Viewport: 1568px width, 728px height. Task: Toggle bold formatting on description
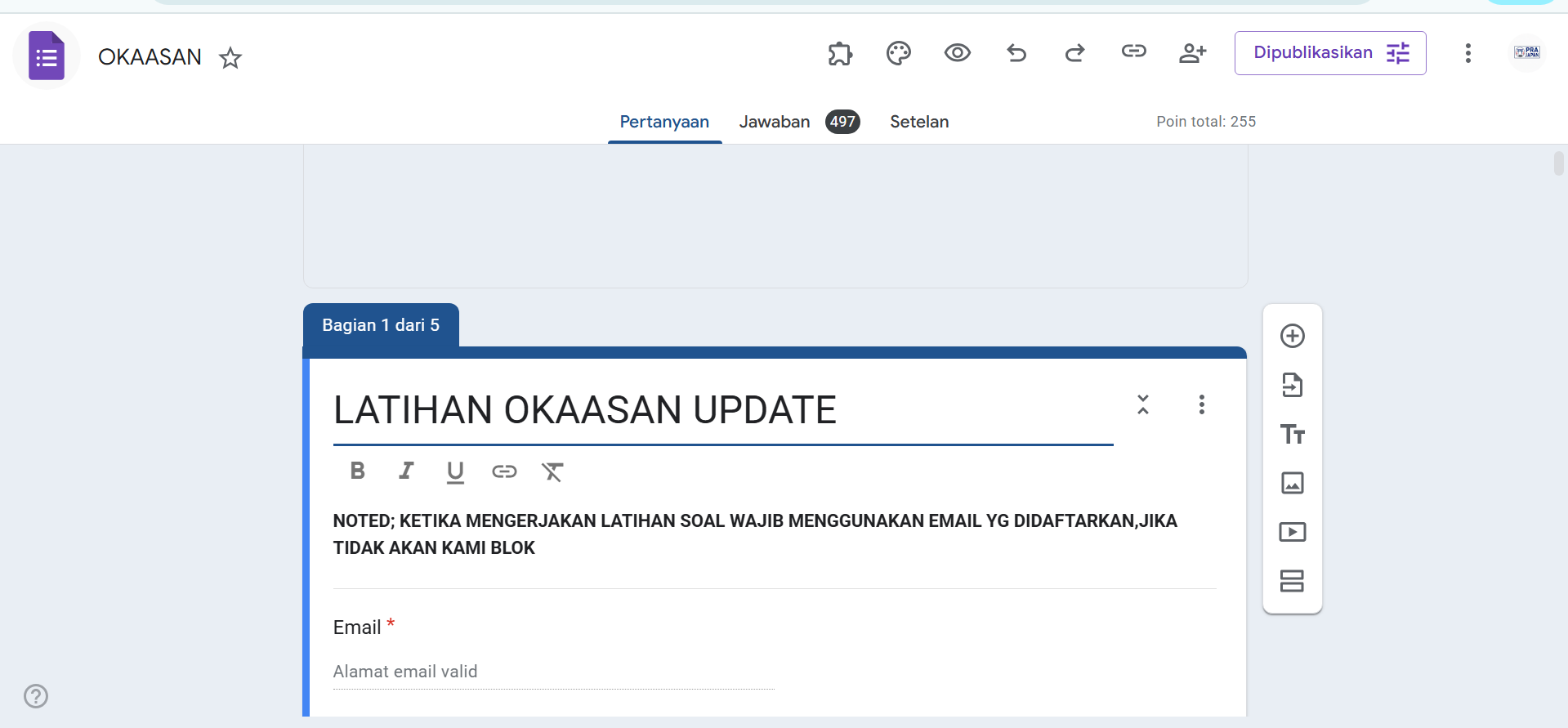[x=357, y=471]
